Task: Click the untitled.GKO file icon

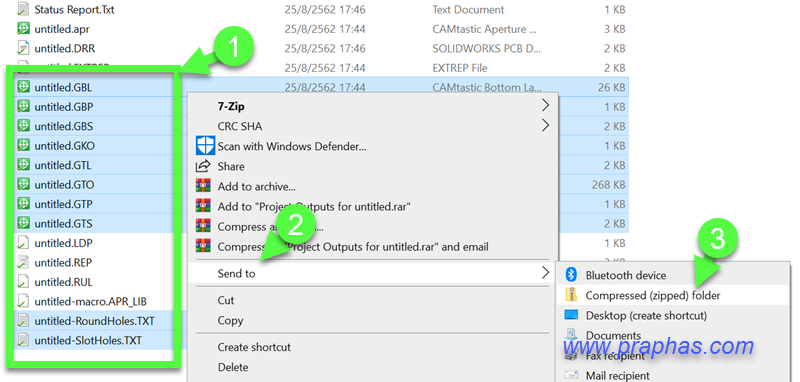Action: [x=23, y=145]
